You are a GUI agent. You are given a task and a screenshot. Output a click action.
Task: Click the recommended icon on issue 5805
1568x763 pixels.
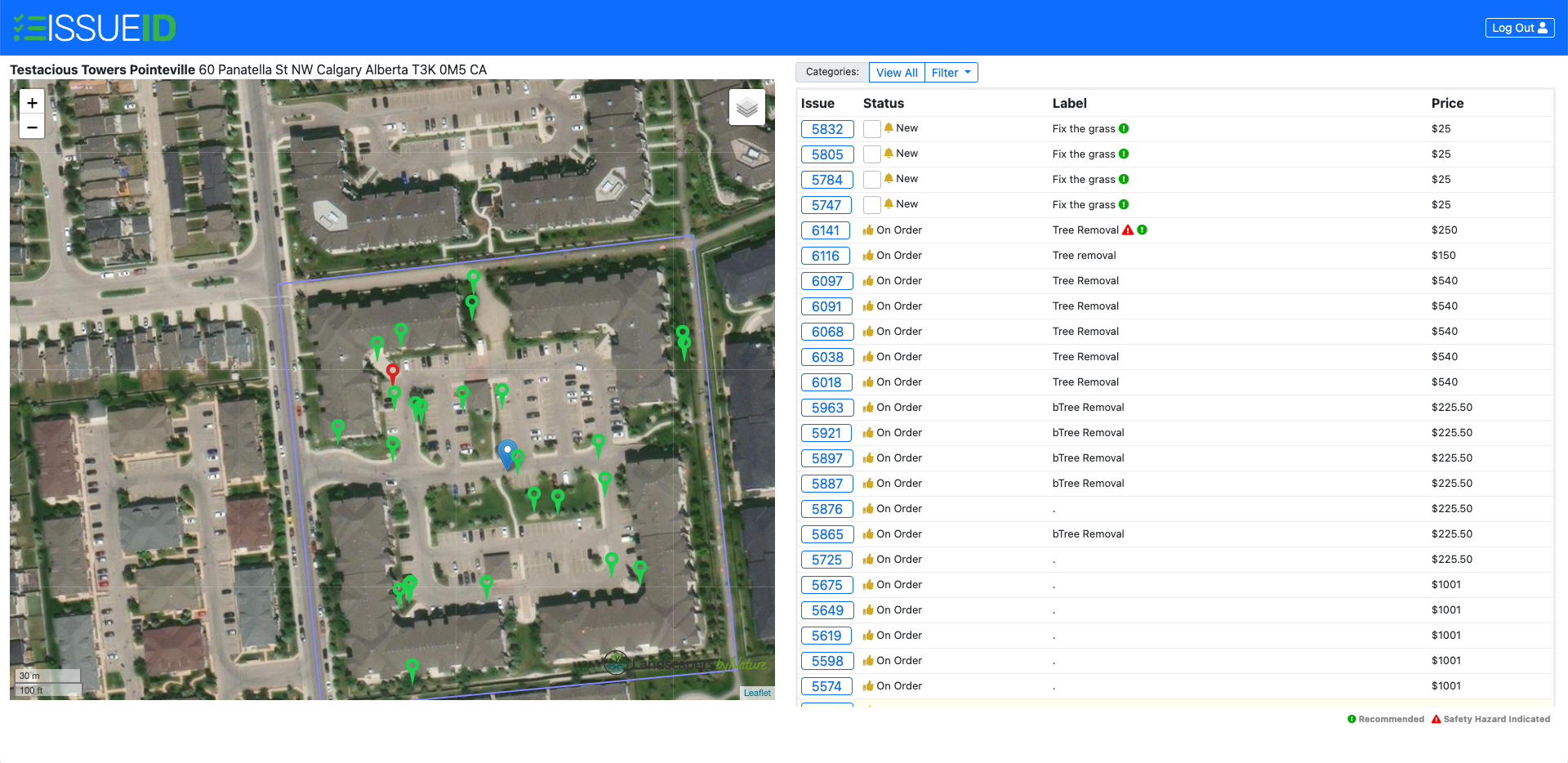pos(1124,154)
